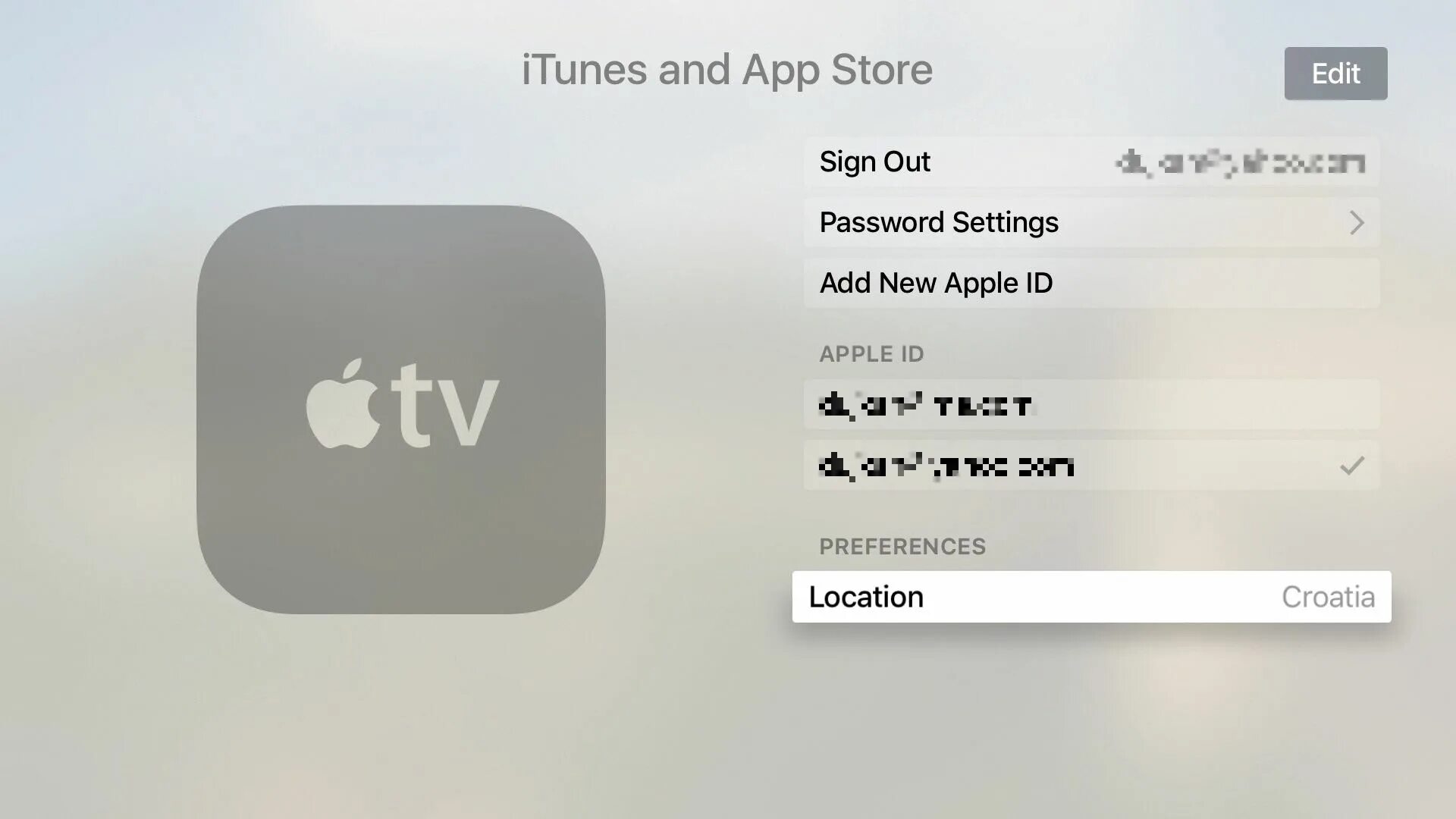The height and width of the screenshot is (819, 1456).
Task: Select the blurred email next to Sign Out
Action: 1241,162
